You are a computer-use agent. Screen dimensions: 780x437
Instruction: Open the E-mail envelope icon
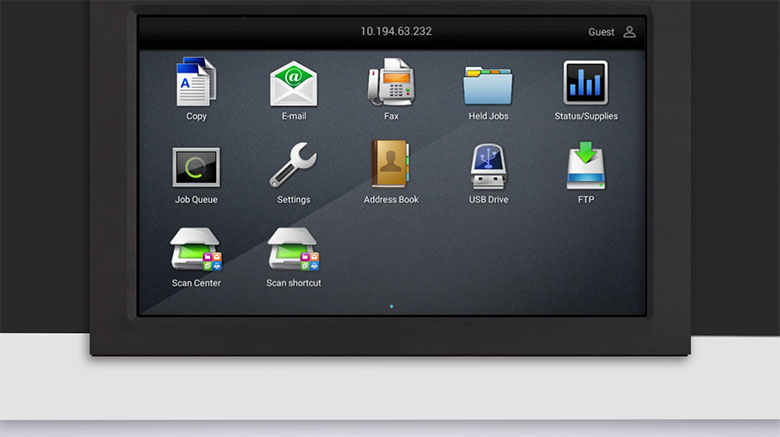[x=293, y=84]
